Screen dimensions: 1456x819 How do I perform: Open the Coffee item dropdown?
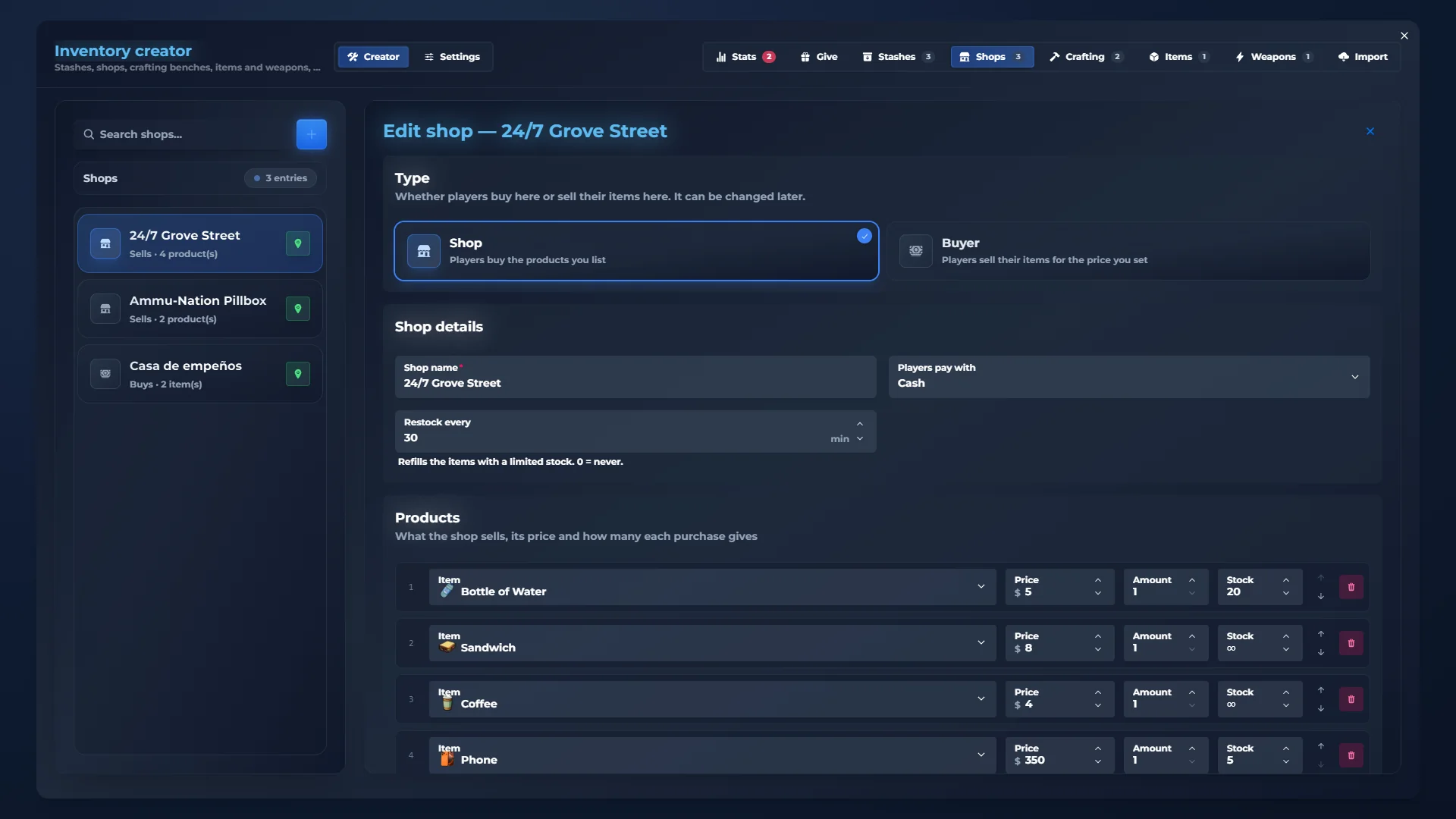tap(713, 699)
